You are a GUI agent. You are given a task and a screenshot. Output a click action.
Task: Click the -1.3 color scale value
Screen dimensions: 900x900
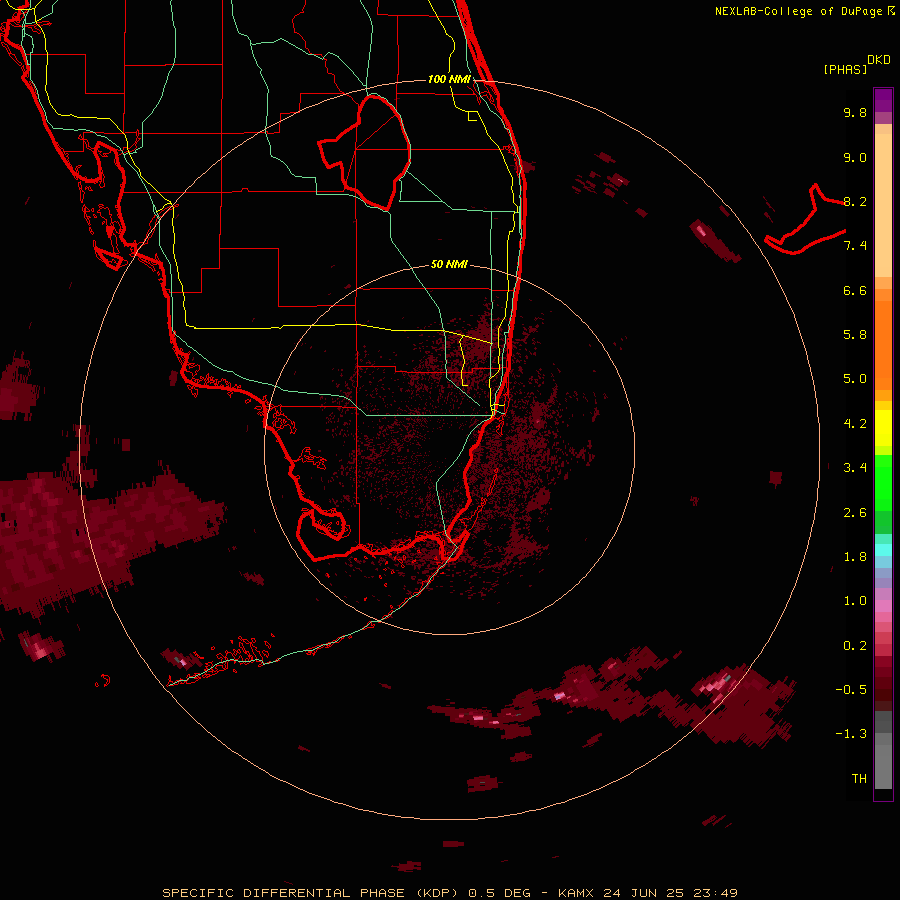851,734
